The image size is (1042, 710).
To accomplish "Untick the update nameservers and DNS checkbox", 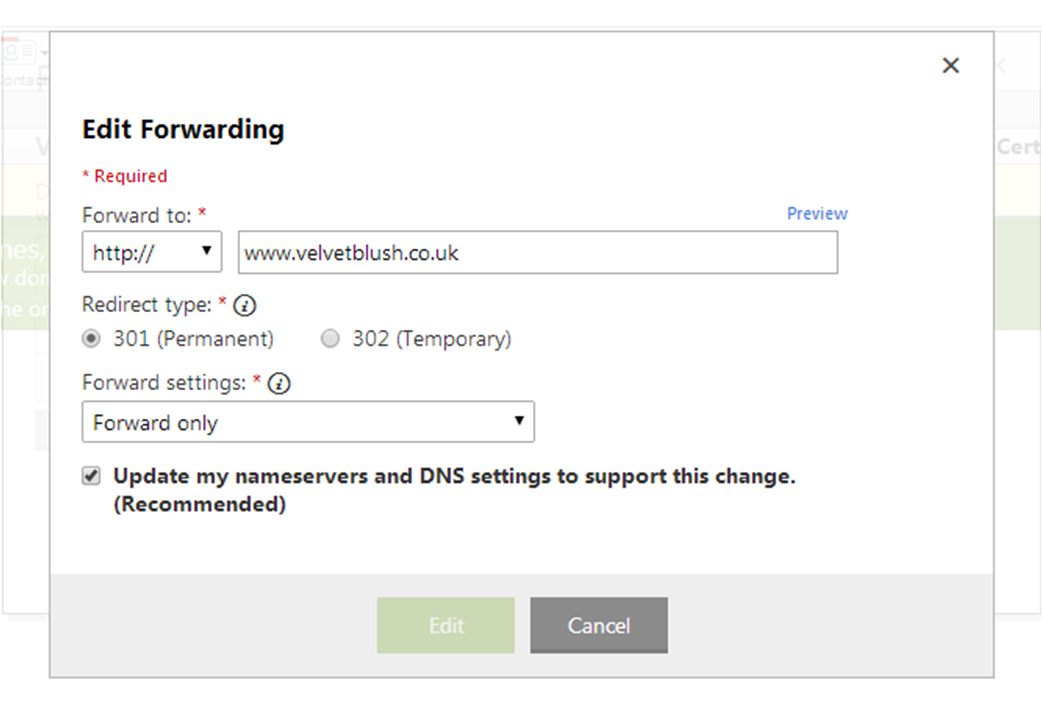I will 92,476.
